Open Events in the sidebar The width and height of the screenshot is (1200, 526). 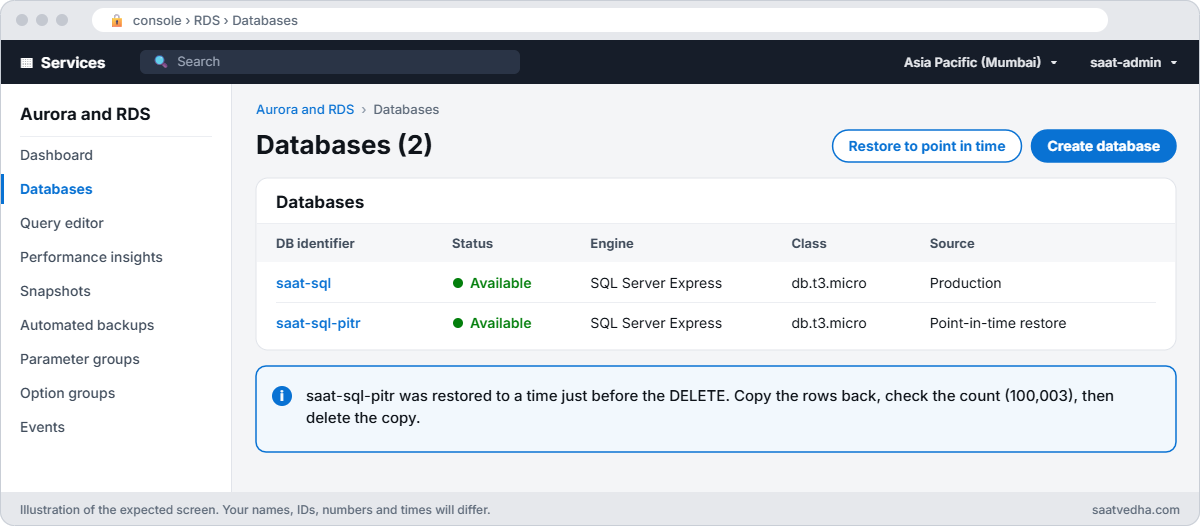pyautogui.click(x=42, y=427)
